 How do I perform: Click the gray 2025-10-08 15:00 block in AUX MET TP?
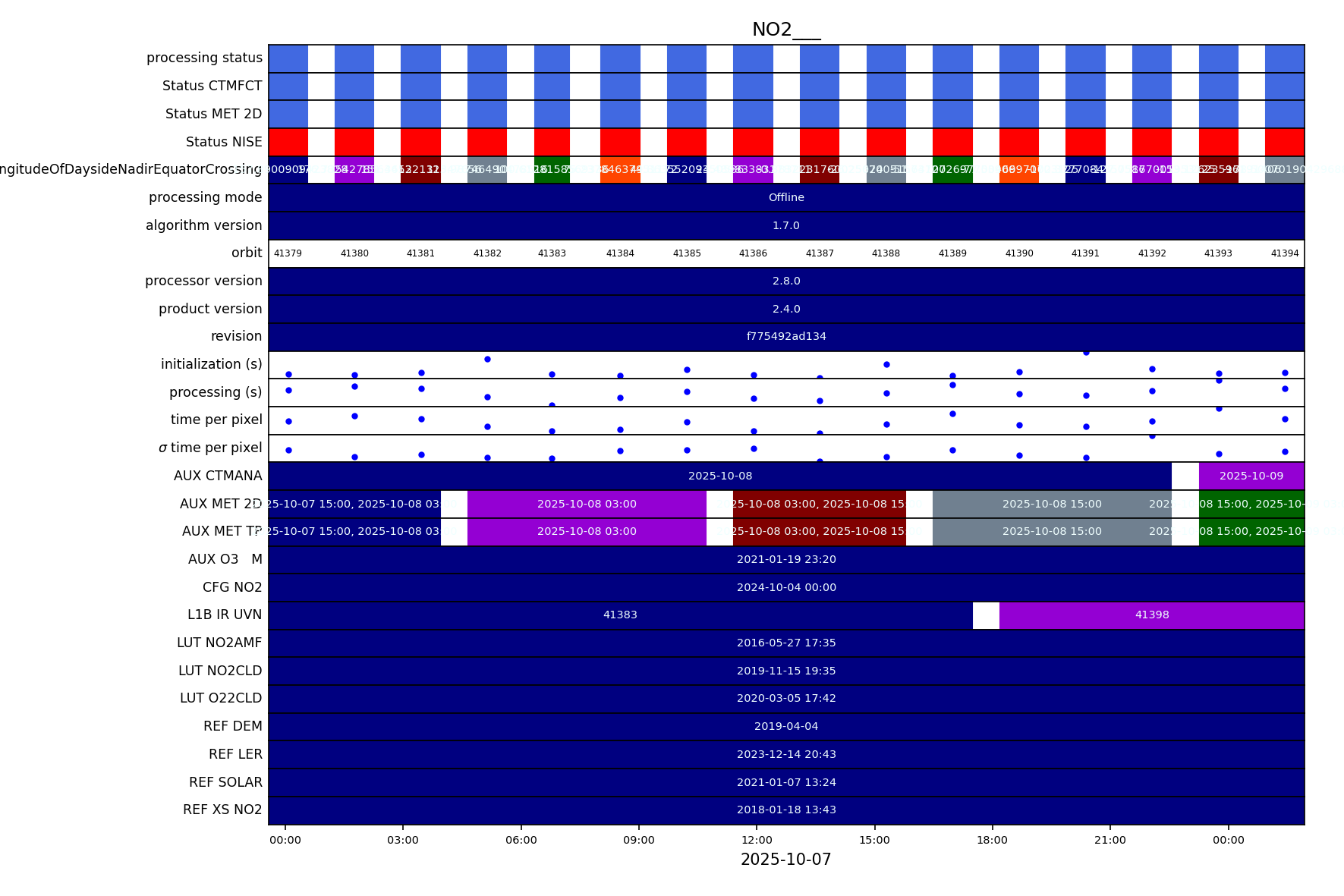(1051, 532)
